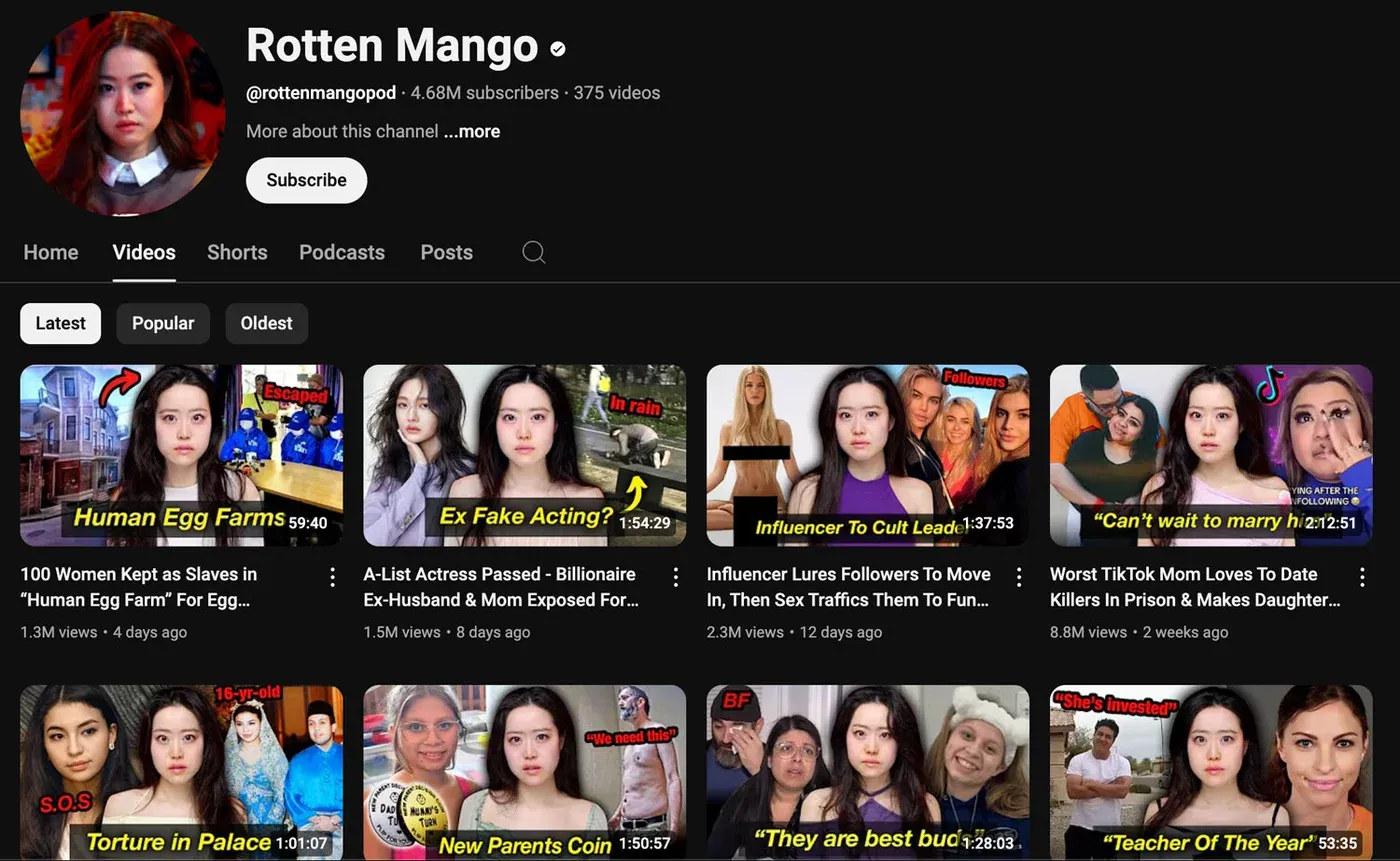Viewport: 1400px width, 861px height.
Task: Click "1.5M views • 8 days ago" metadata
Action: (x=447, y=632)
